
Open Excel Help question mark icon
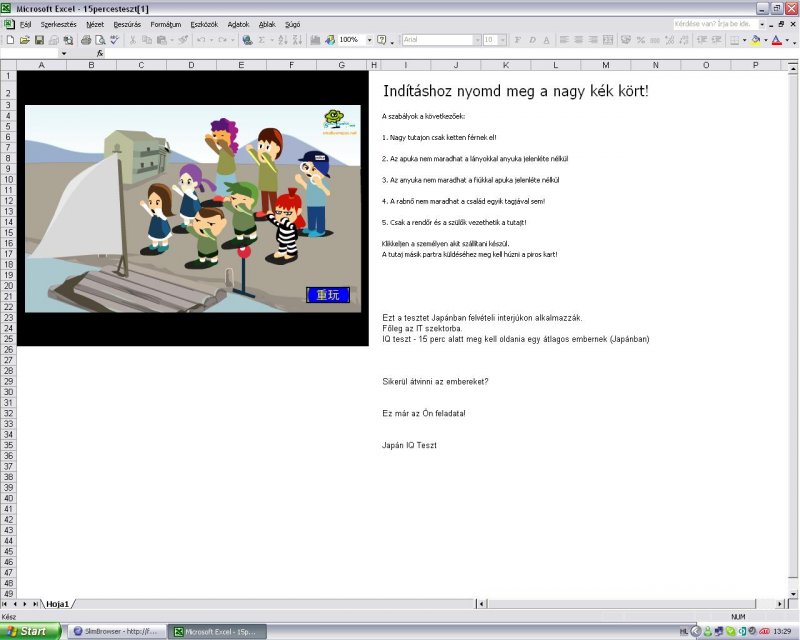click(x=382, y=40)
